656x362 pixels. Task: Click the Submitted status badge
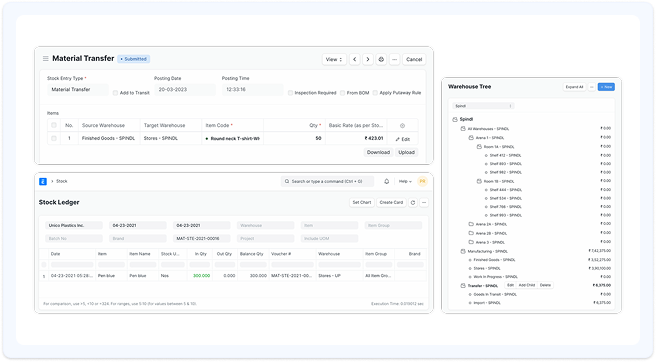(133, 59)
